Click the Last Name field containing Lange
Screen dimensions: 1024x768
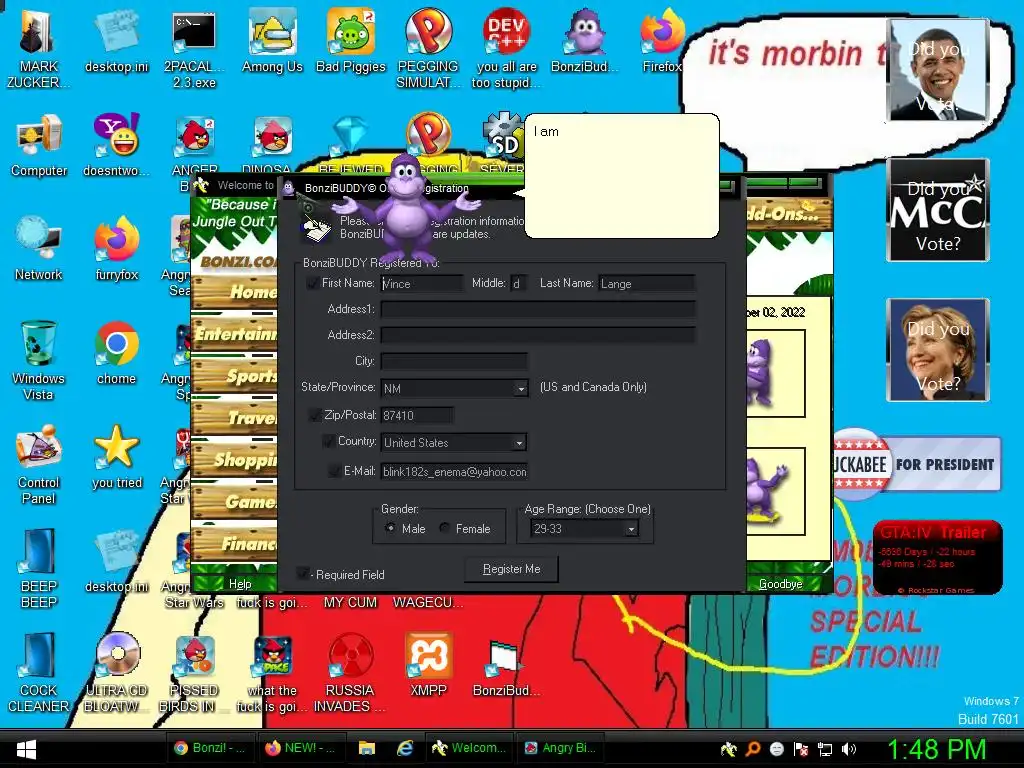click(646, 283)
